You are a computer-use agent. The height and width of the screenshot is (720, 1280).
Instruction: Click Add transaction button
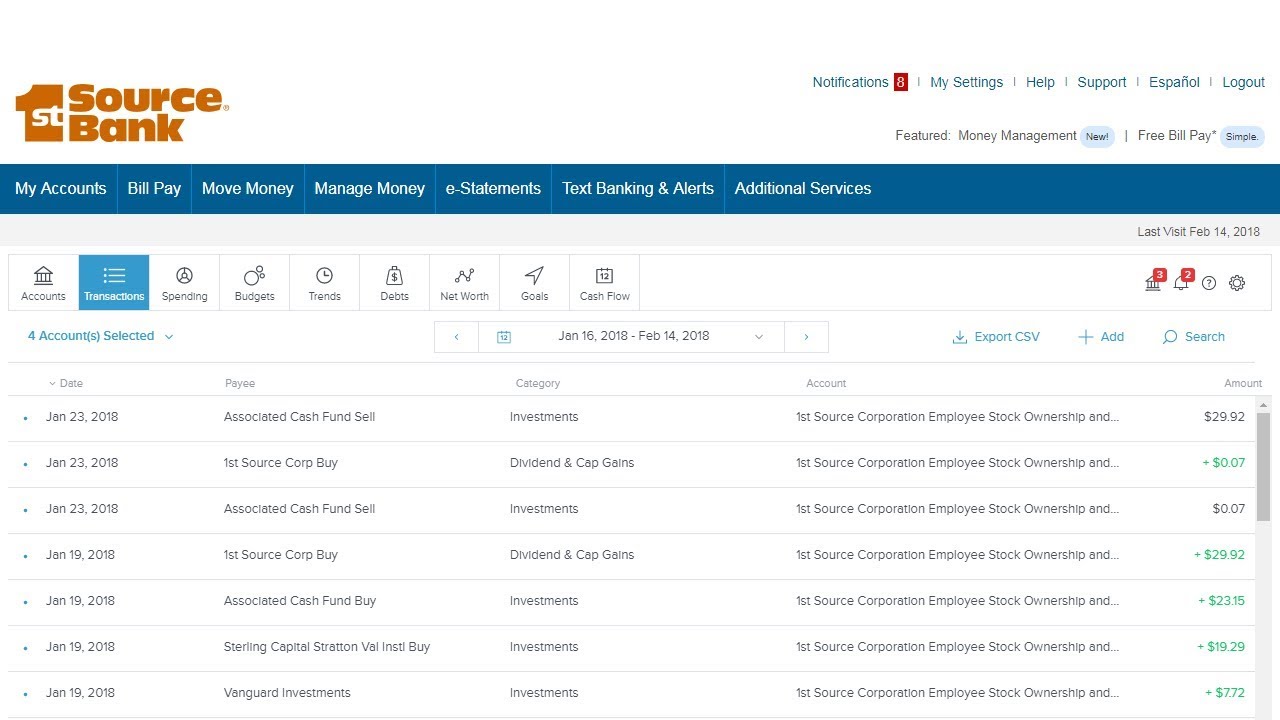[1101, 337]
